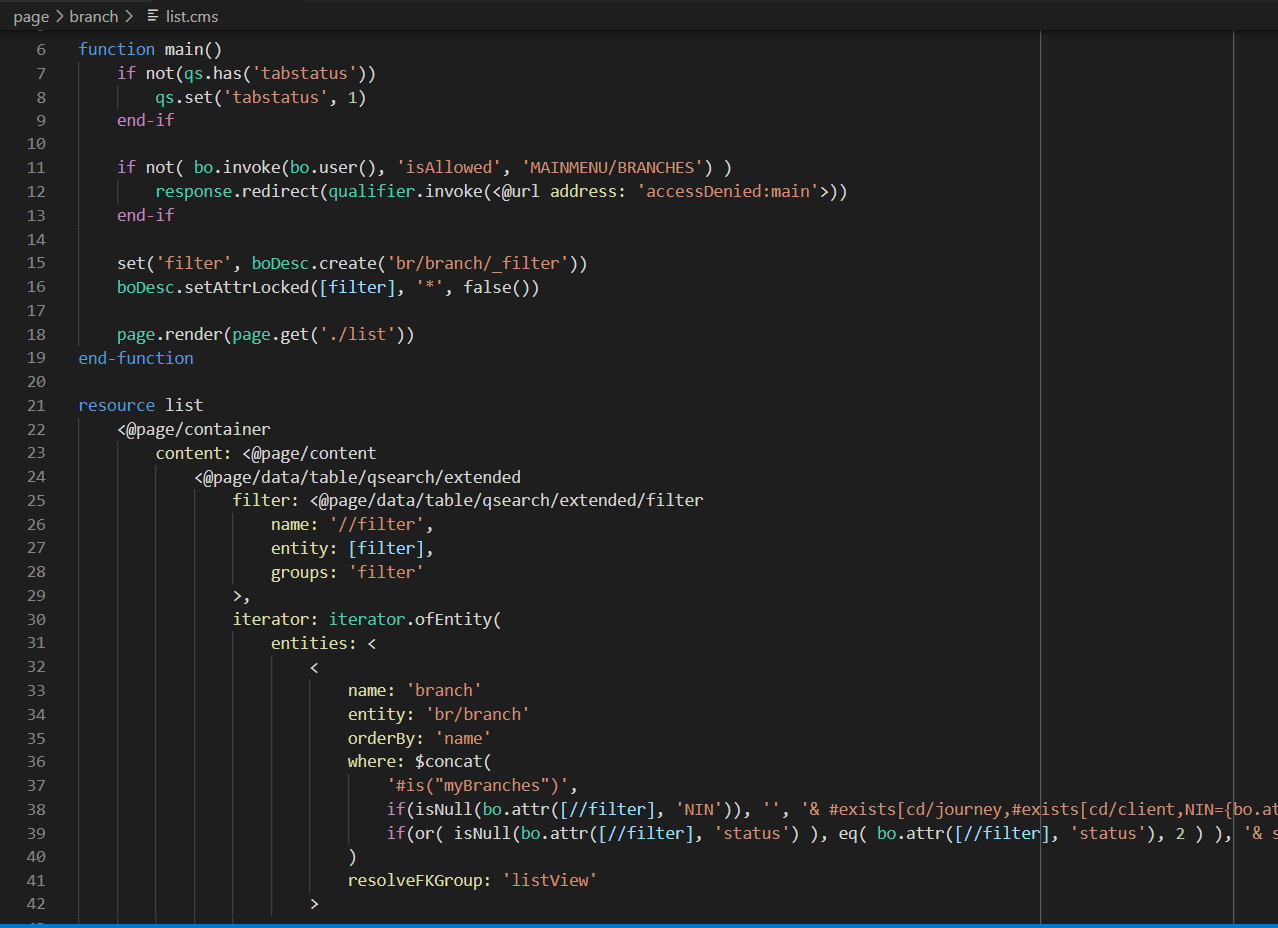Expand the chevron after 'page' in breadcrumb
The width and height of the screenshot is (1278, 928).
pos(58,16)
